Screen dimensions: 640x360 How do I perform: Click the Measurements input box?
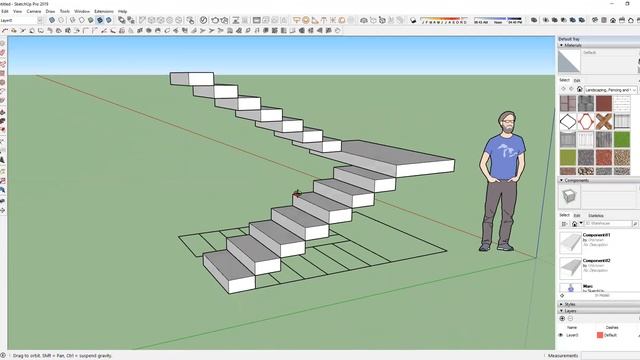pyautogui.click(x=610, y=356)
